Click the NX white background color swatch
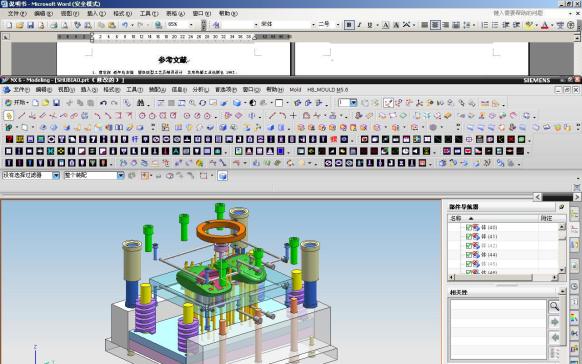Screen dimensions: 582x364 [x=279, y=103]
